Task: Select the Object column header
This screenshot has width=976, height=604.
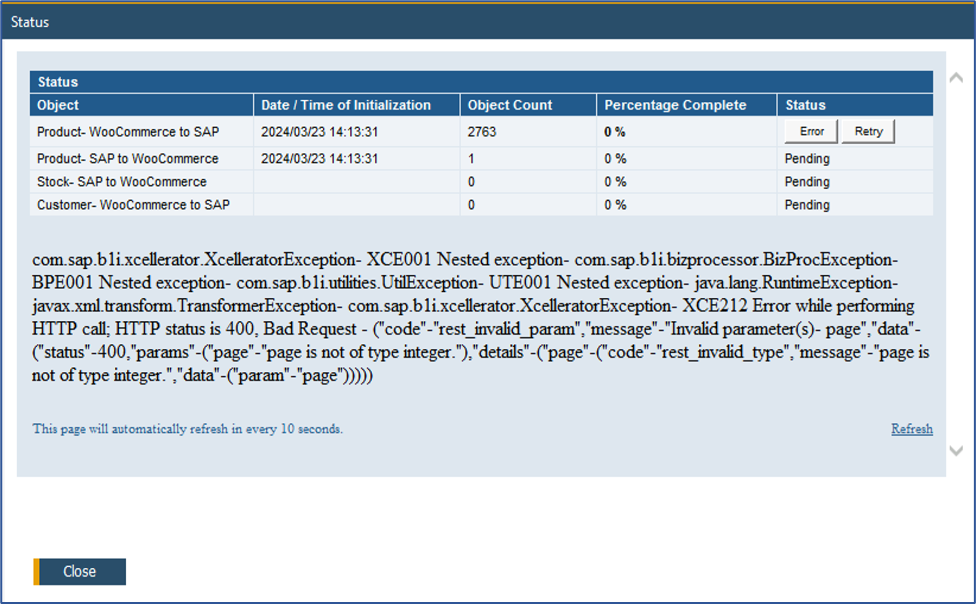Action: (58, 105)
